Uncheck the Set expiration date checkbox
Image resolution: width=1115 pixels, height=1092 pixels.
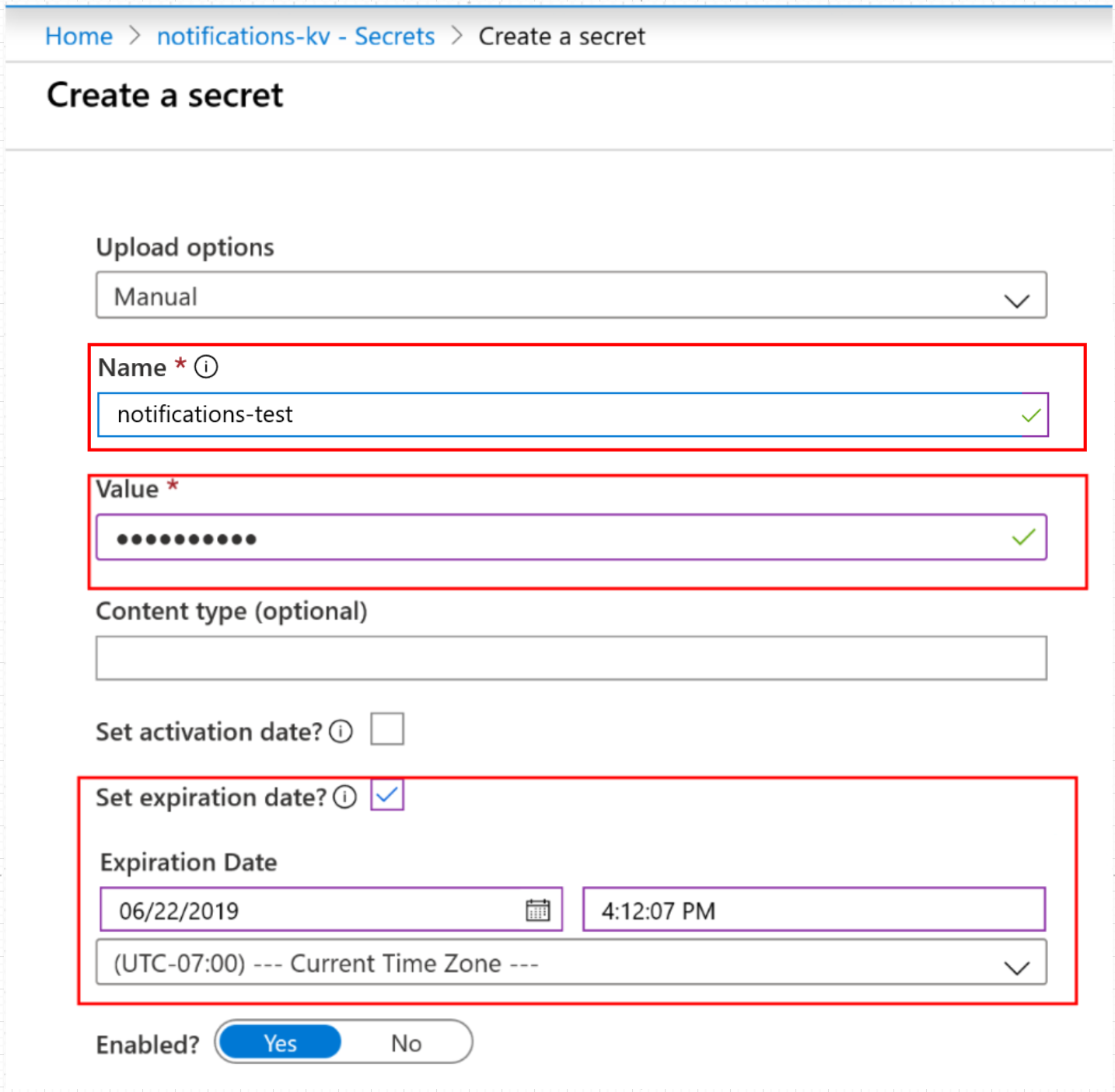pos(386,795)
